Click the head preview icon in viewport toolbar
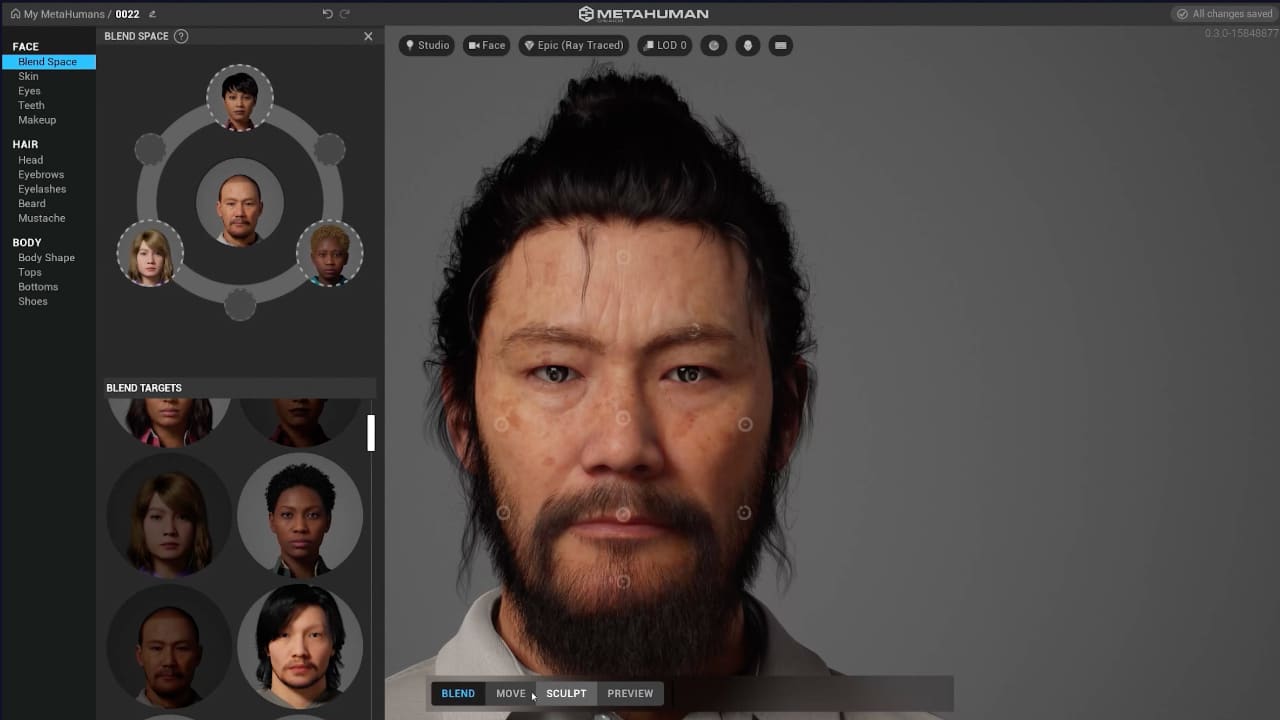The image size is (1280, 720). pos(747,45)
